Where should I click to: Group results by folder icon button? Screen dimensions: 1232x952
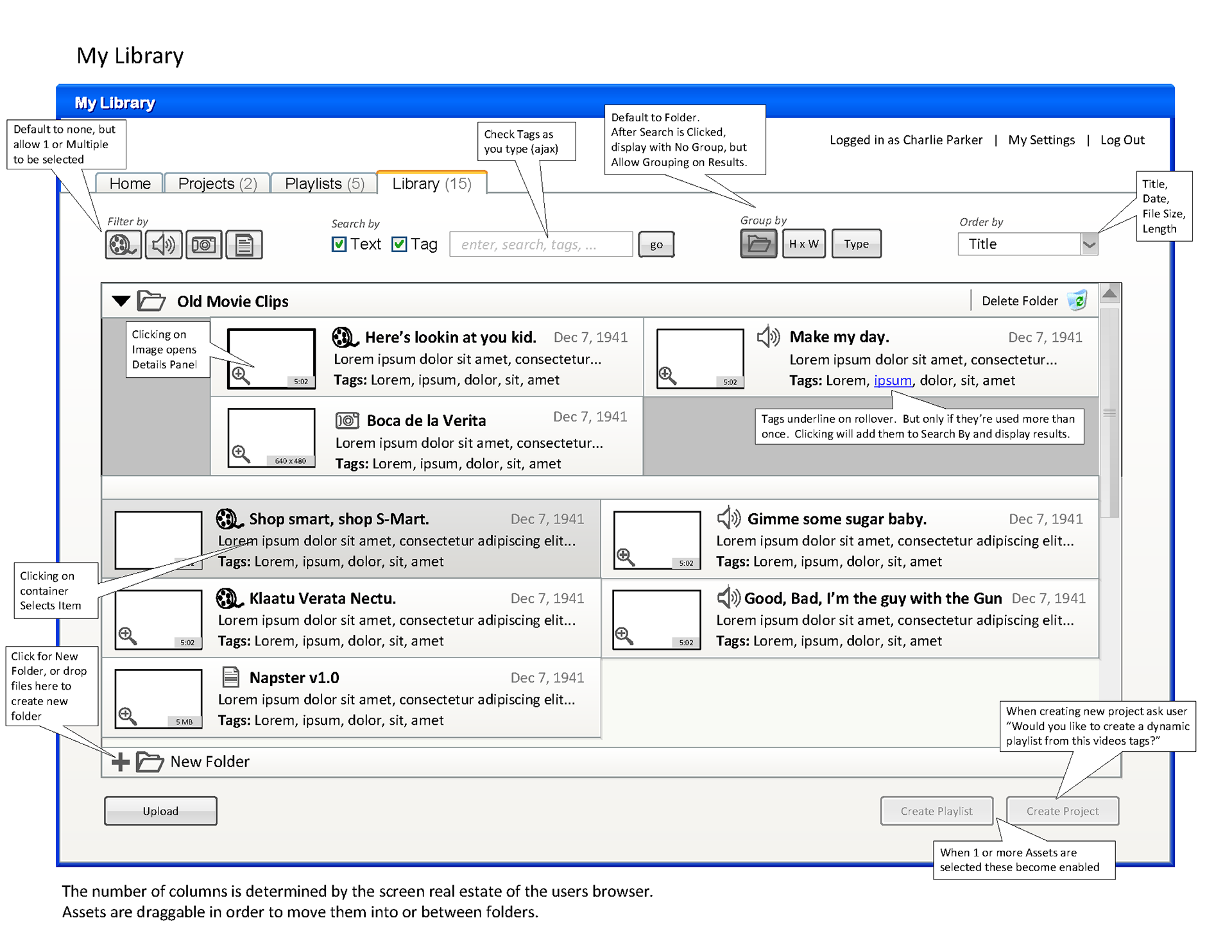758,244
